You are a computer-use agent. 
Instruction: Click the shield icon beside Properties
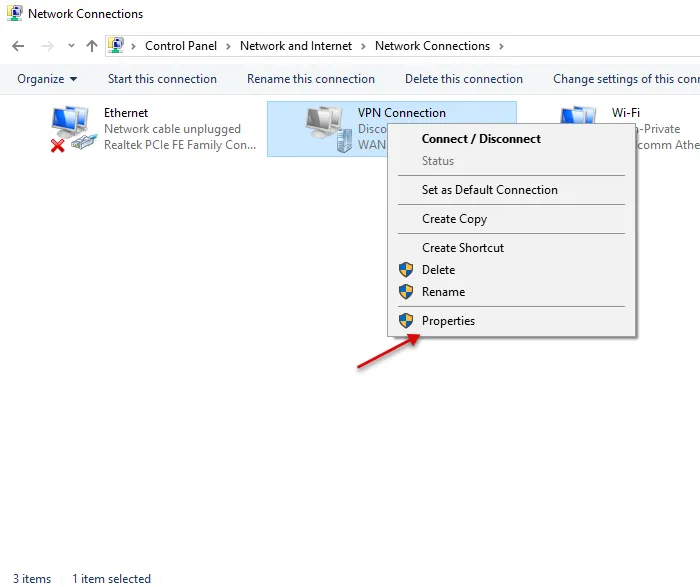coord(406,321)
